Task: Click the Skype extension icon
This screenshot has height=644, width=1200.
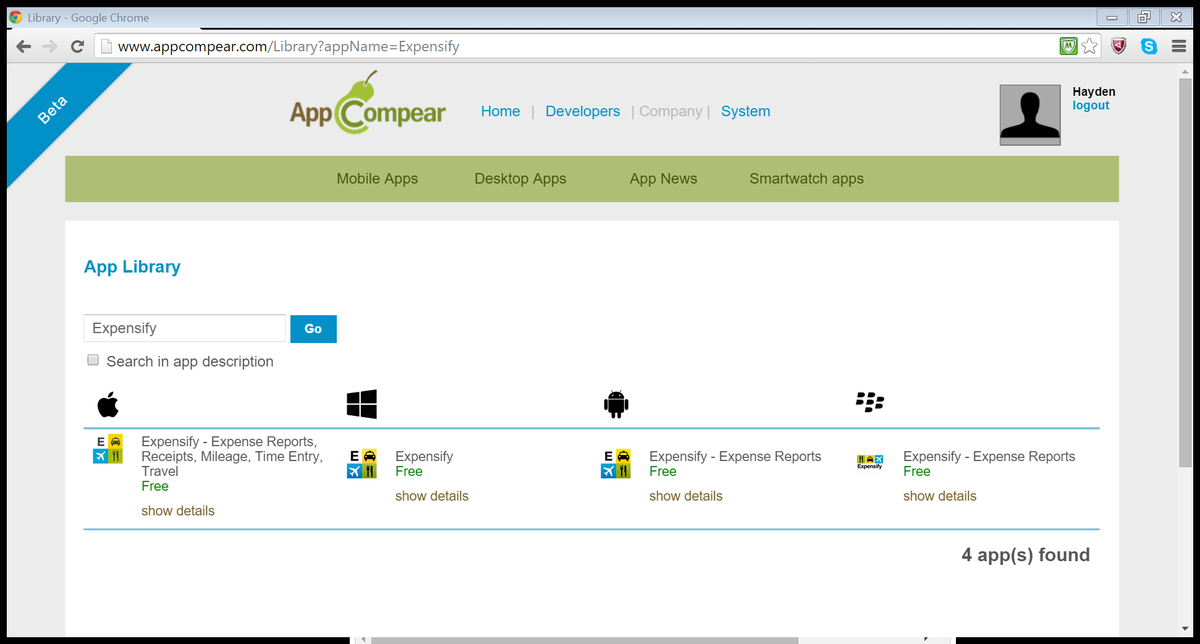Action: tap(1149, 46)
